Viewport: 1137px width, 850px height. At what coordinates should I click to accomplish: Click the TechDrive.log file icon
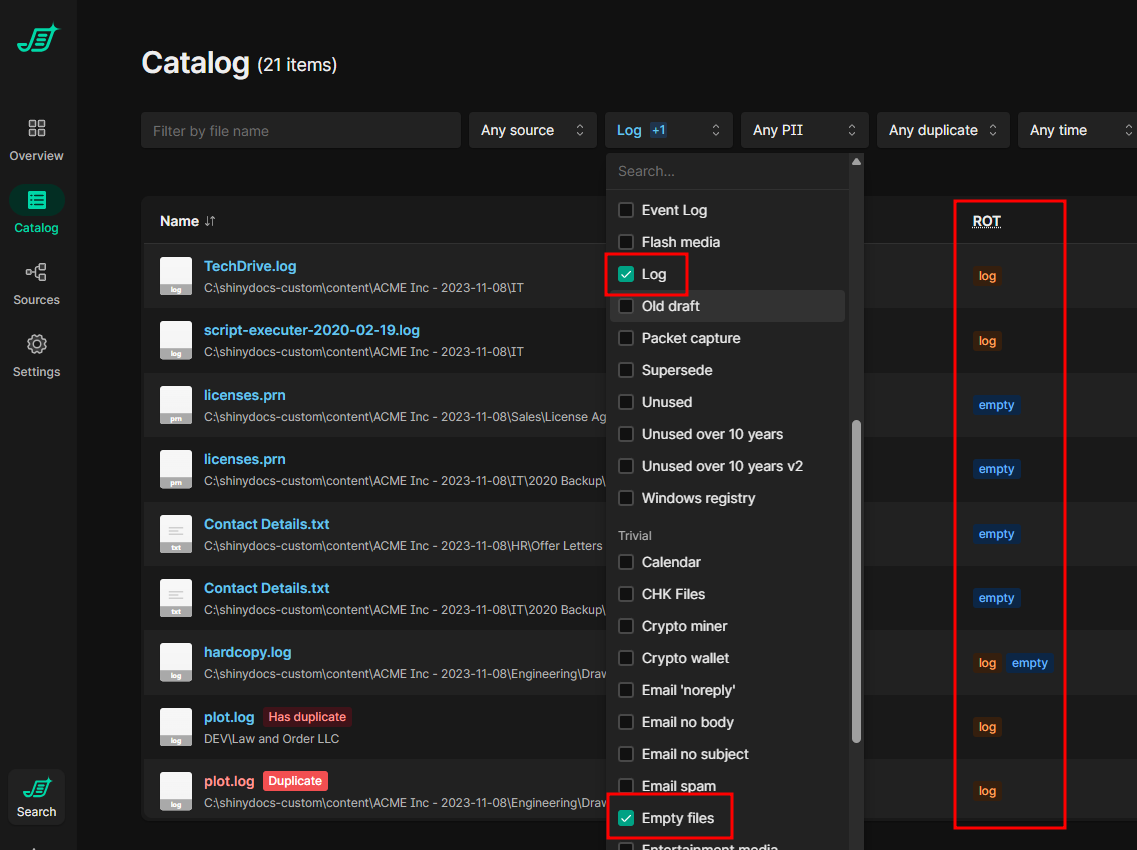tap(176, 276)
